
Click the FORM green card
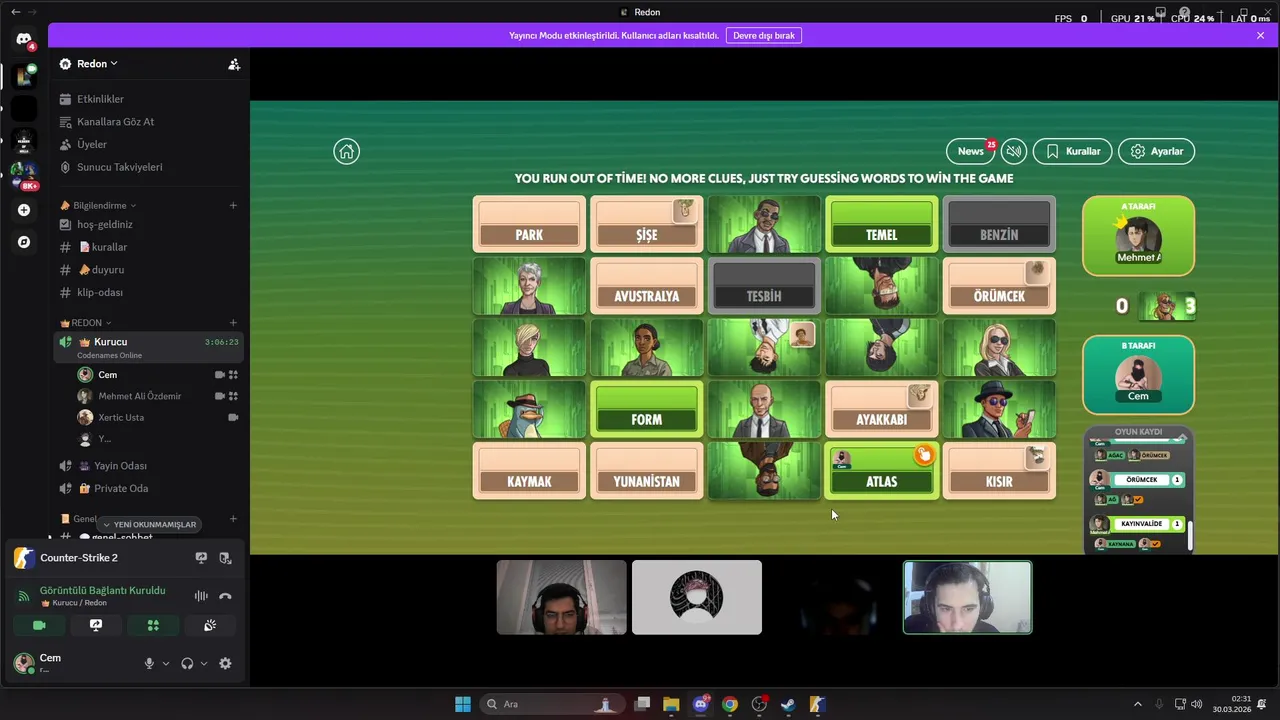click(647, 409)
